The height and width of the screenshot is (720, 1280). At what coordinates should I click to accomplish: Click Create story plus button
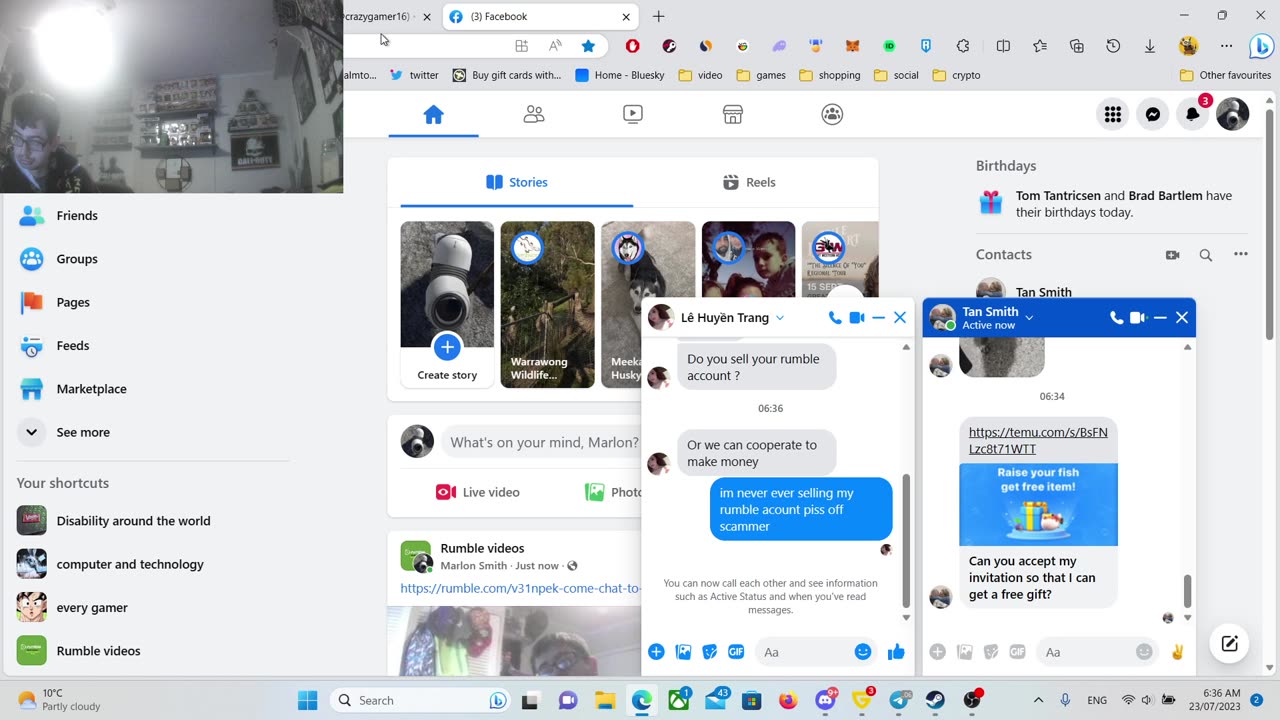pyautogui.click(x=447, y=347)
